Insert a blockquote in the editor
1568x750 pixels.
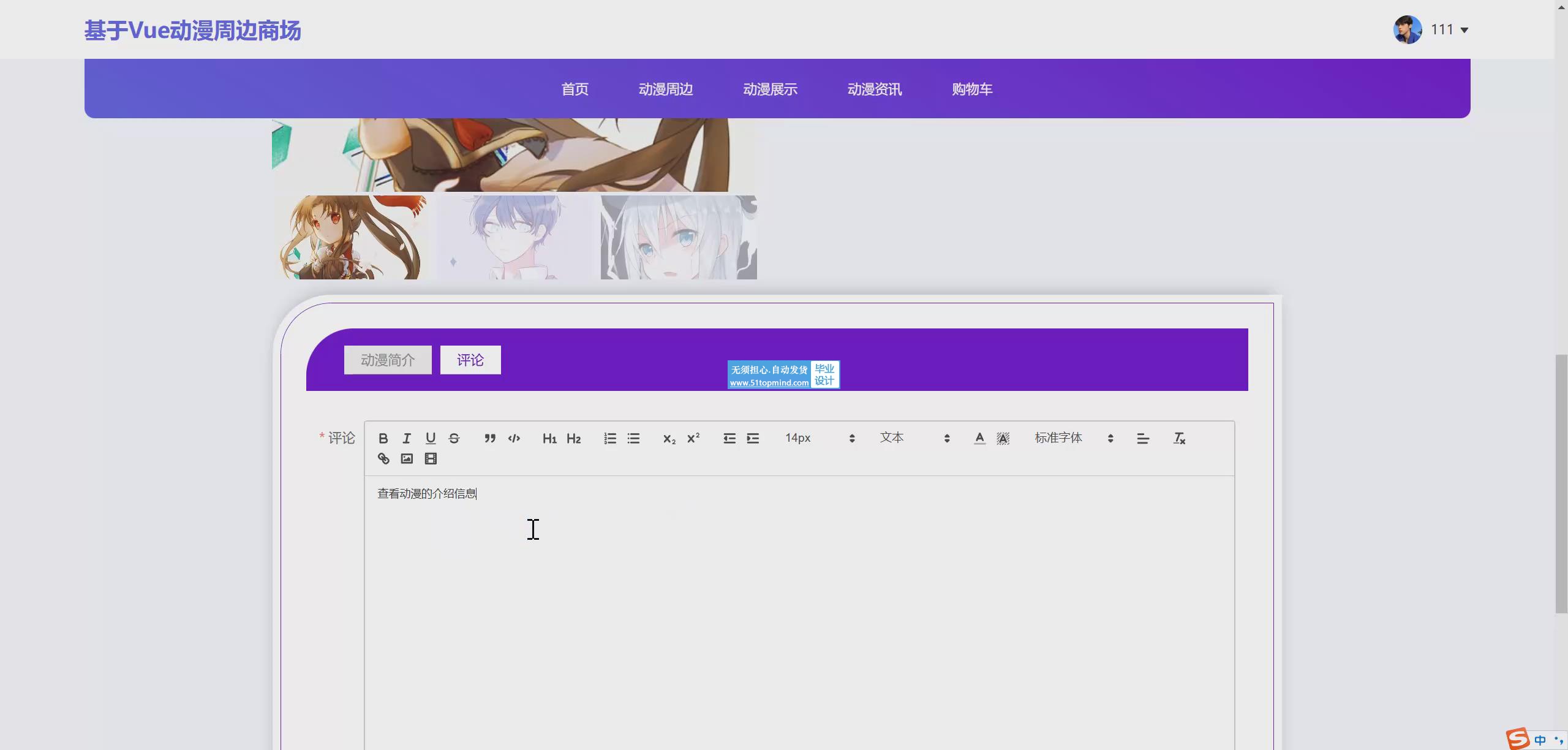(490, 438)
